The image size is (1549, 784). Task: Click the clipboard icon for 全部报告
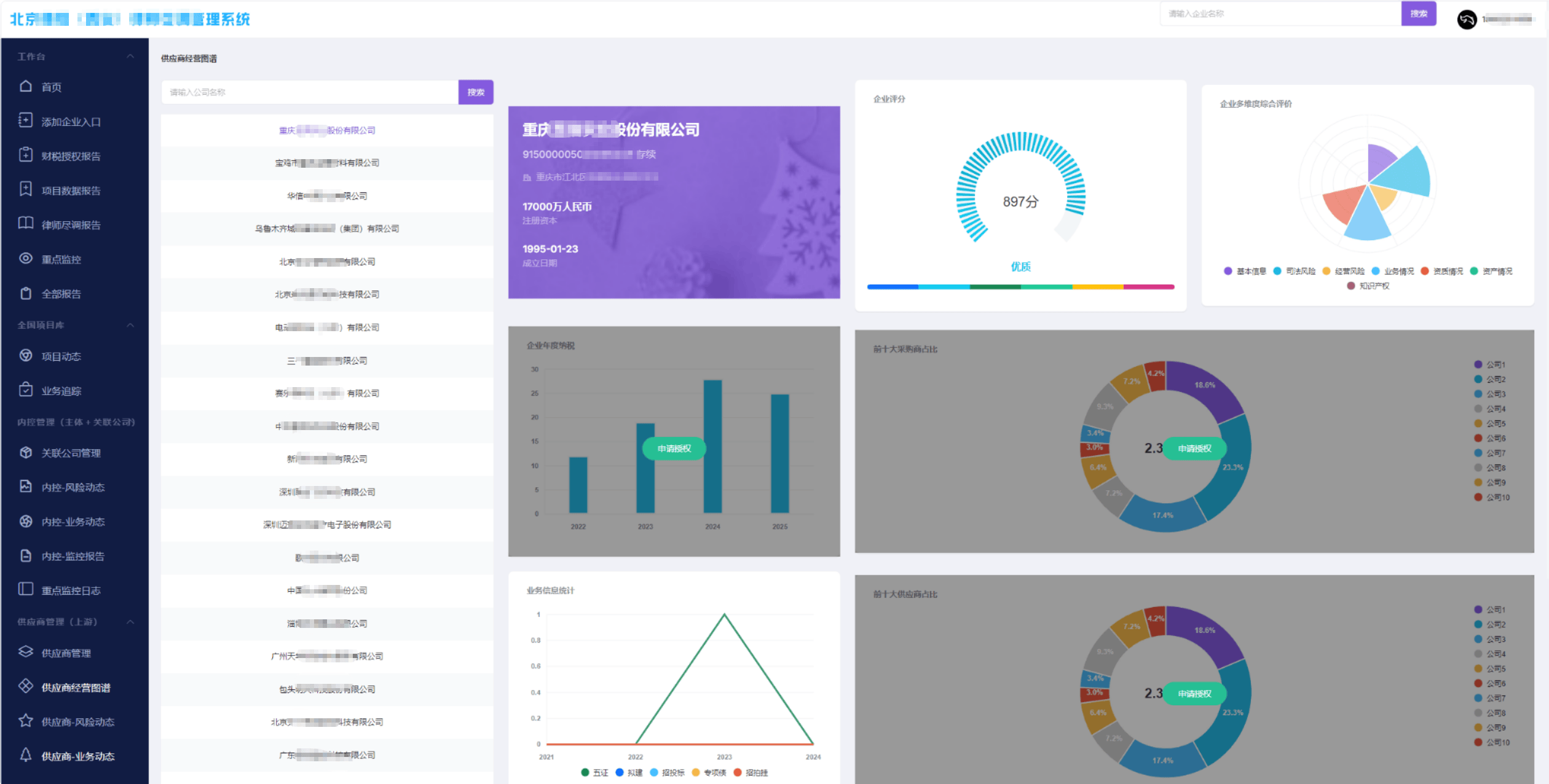coord(25,293)
